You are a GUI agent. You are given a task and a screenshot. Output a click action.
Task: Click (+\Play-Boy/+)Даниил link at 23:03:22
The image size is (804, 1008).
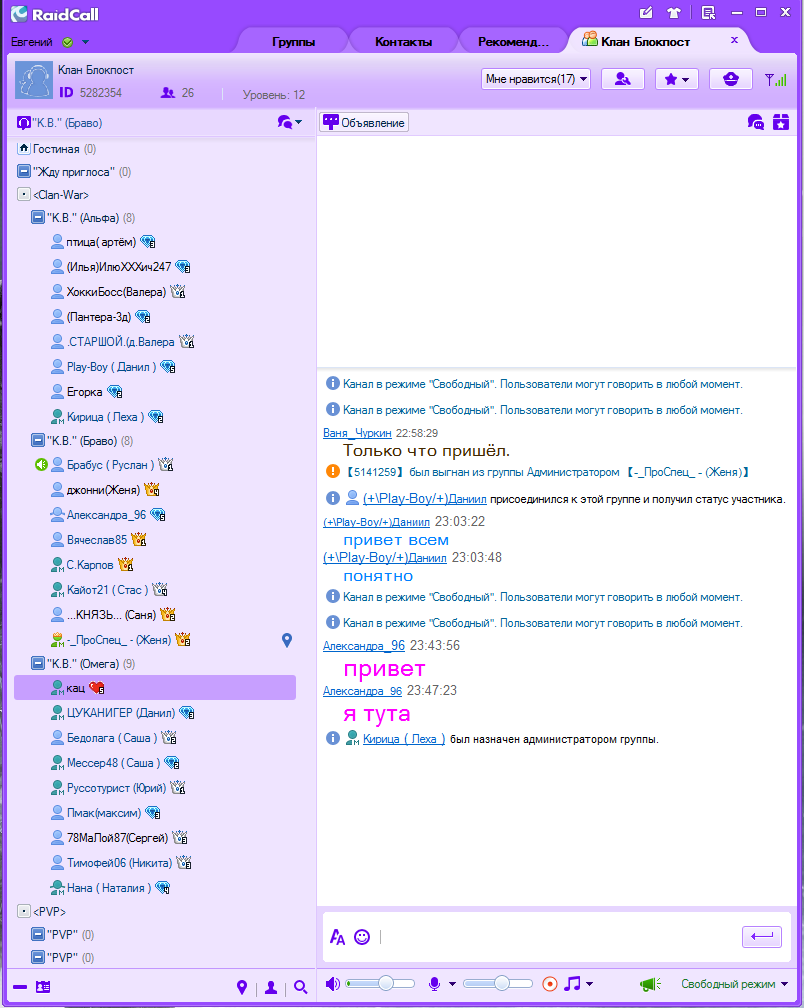(376, 521)
